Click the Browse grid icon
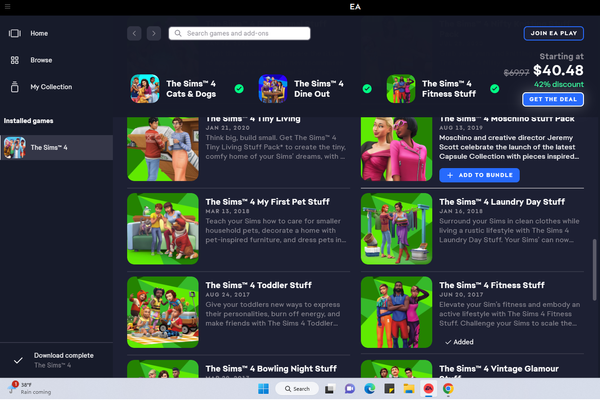This screenshot has width=600, height=400. (x=15, y=60)
